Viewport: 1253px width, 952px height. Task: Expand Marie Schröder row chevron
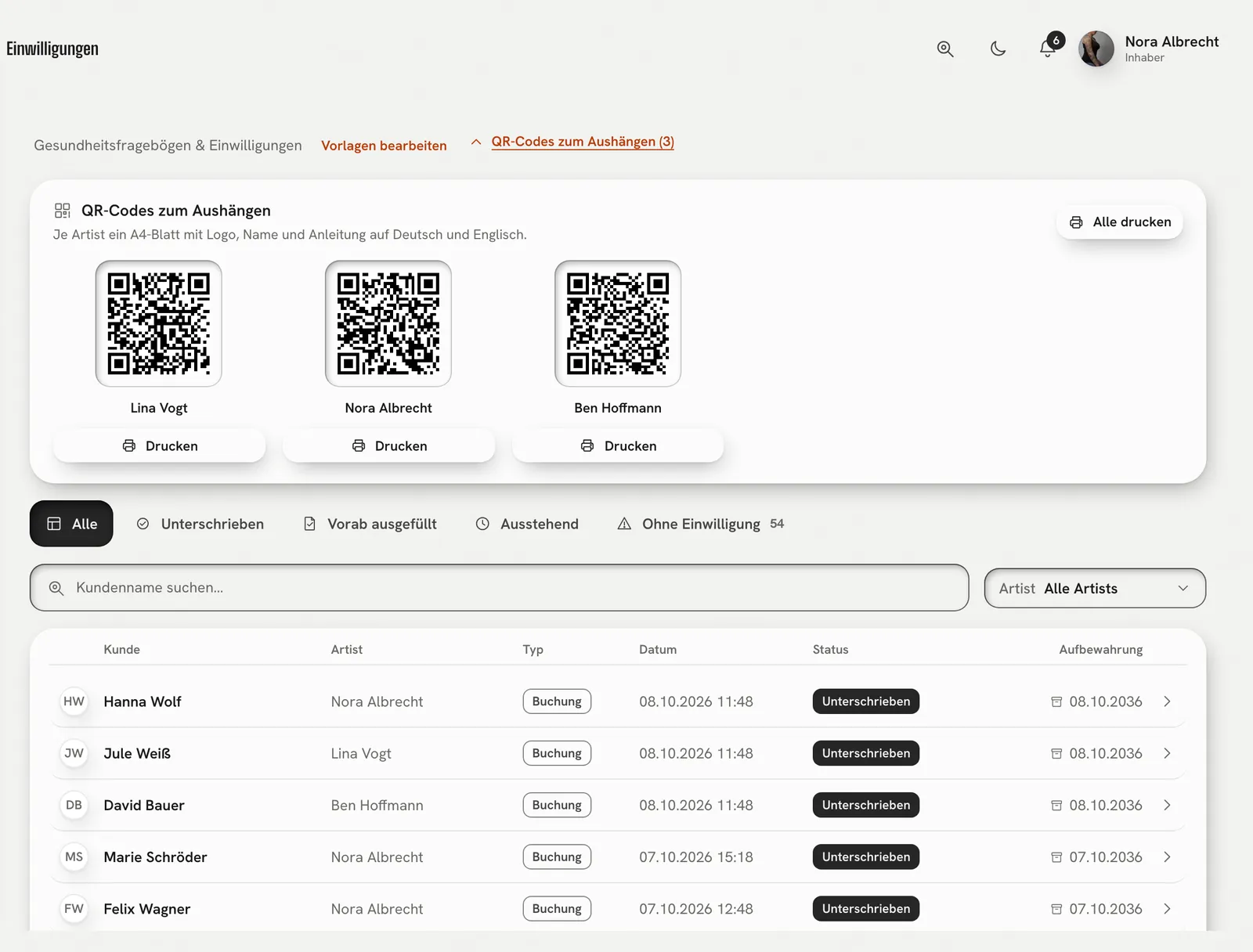click(1167, 857)
